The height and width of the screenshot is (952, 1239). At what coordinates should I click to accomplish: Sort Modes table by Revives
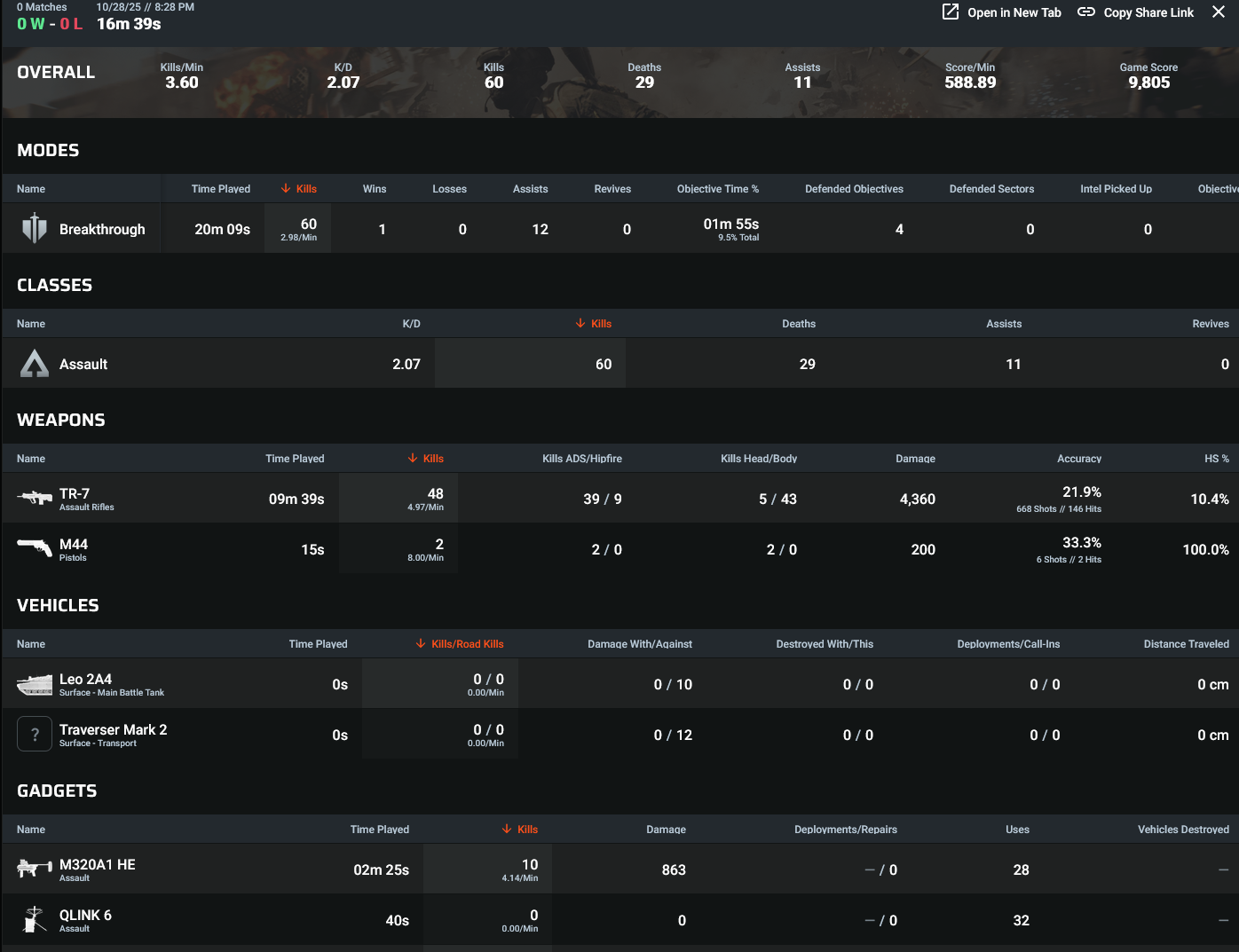tap(613, 189)
